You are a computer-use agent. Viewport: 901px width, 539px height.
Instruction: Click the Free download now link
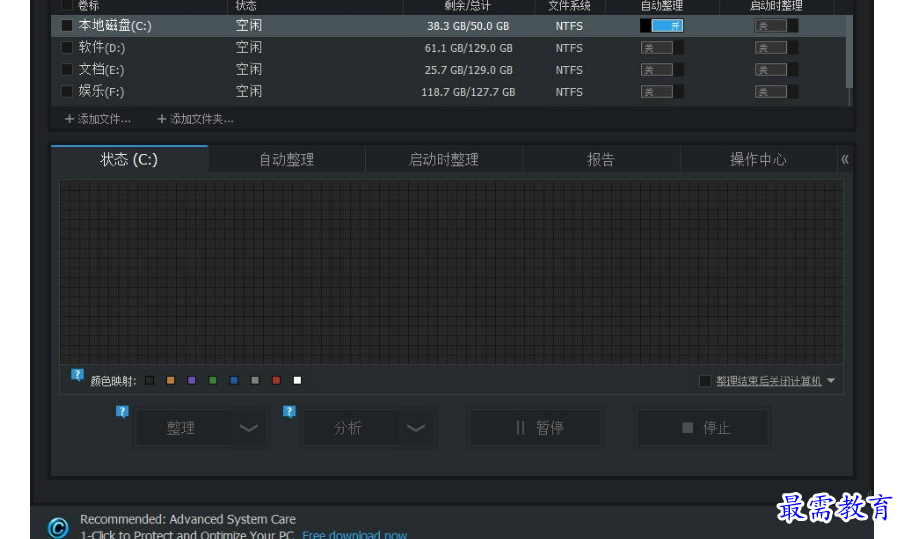point(355,534)
